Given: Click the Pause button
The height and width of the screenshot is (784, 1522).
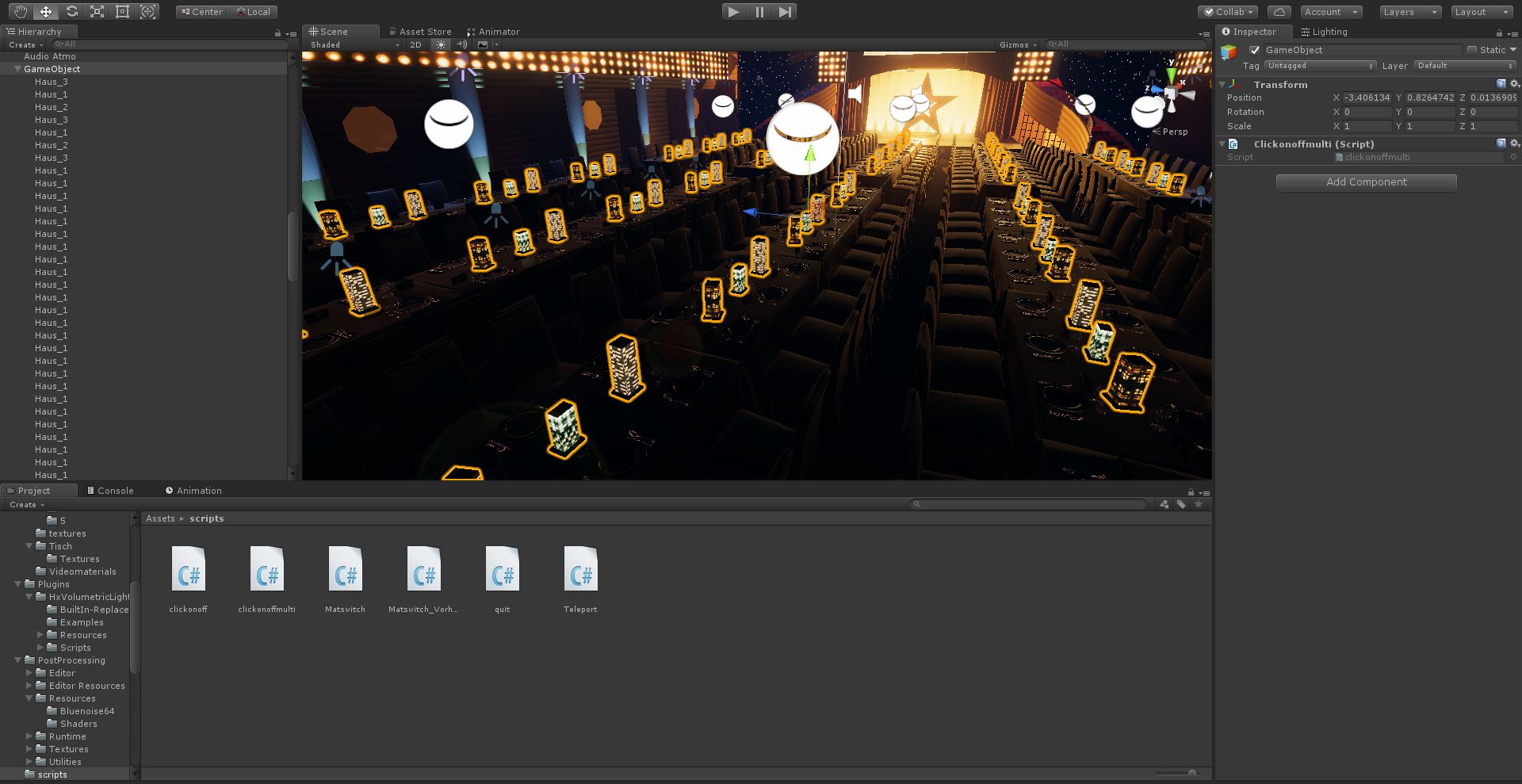Looking at the screenshot, I should (759, 12).
